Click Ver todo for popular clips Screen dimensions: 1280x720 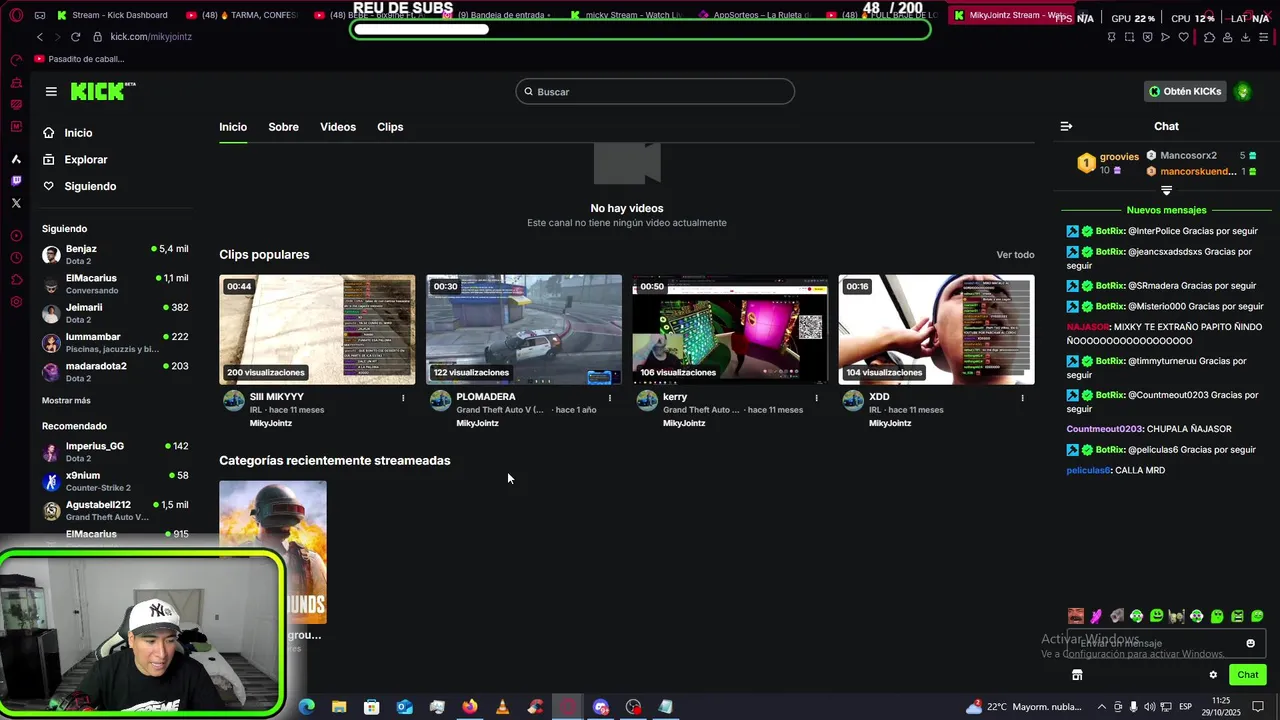click(1015, 255)
